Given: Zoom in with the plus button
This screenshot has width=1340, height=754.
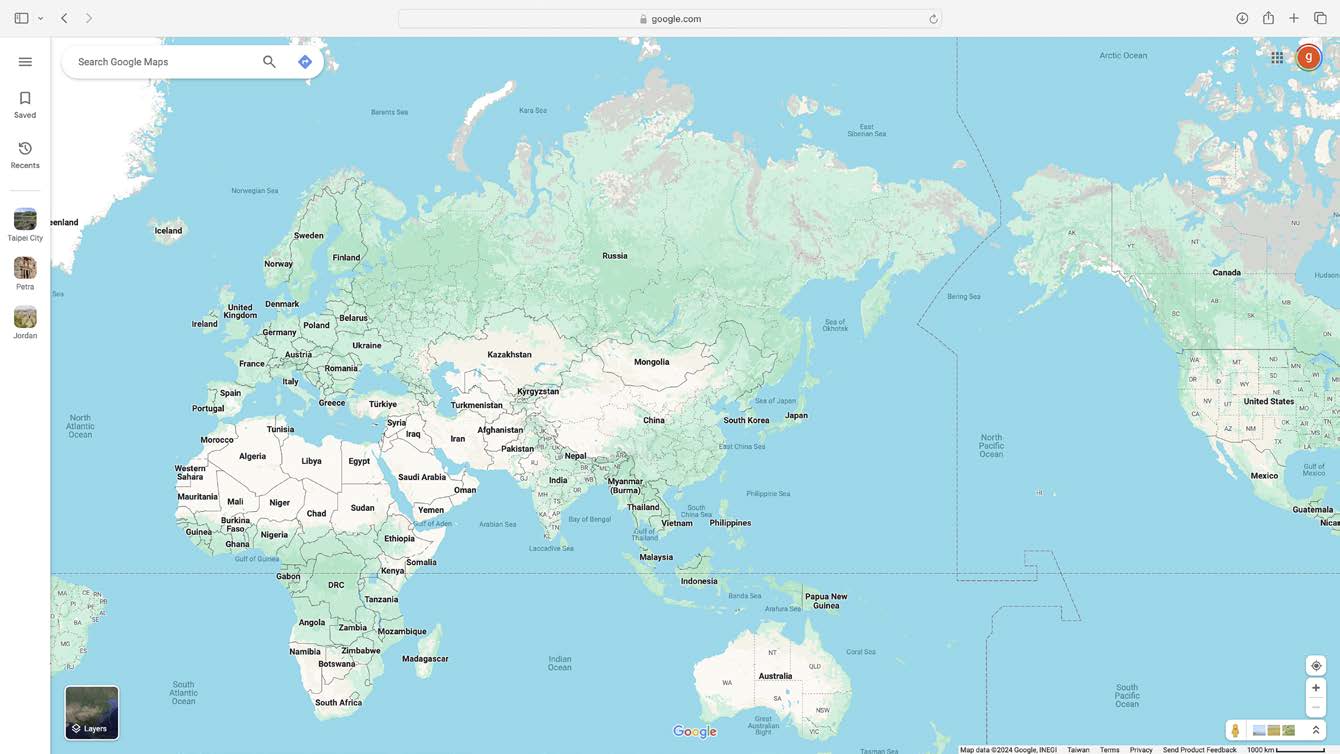Looking at the screenshot, I should click(x=1316, y=688).
